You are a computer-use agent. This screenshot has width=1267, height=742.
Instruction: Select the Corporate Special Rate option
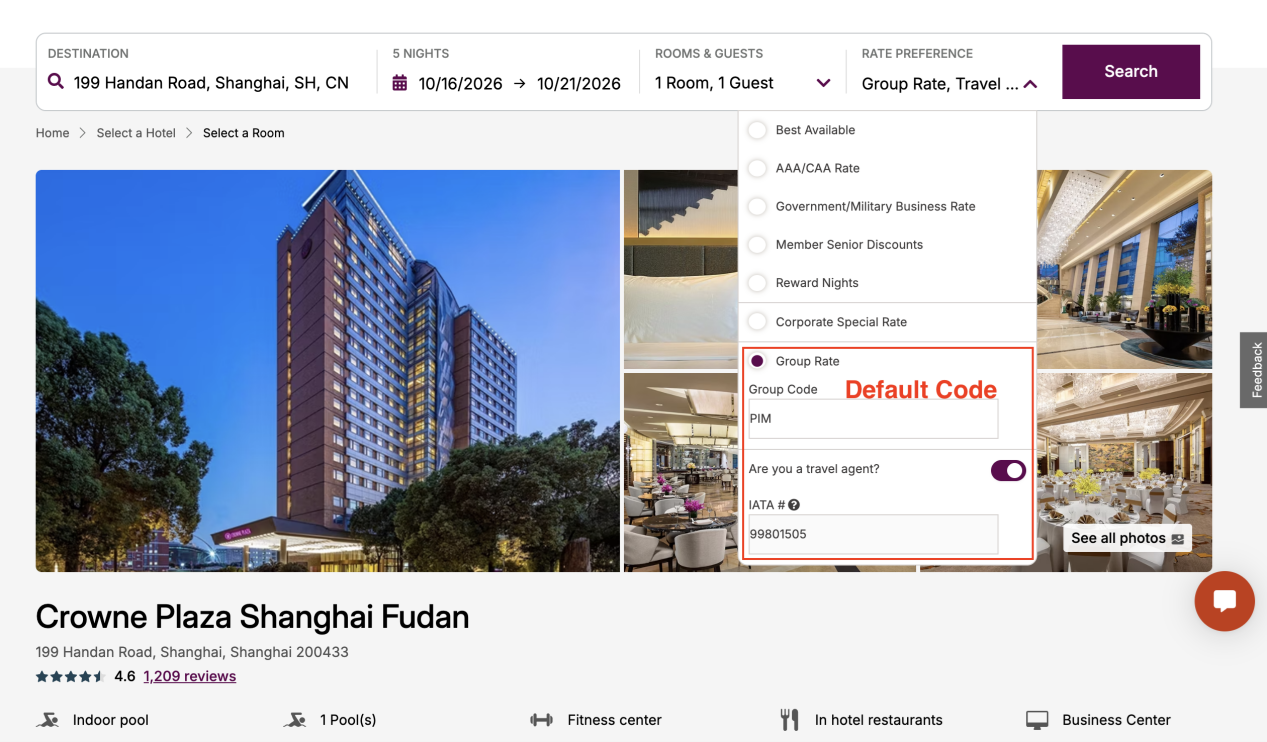pos(758,322)
